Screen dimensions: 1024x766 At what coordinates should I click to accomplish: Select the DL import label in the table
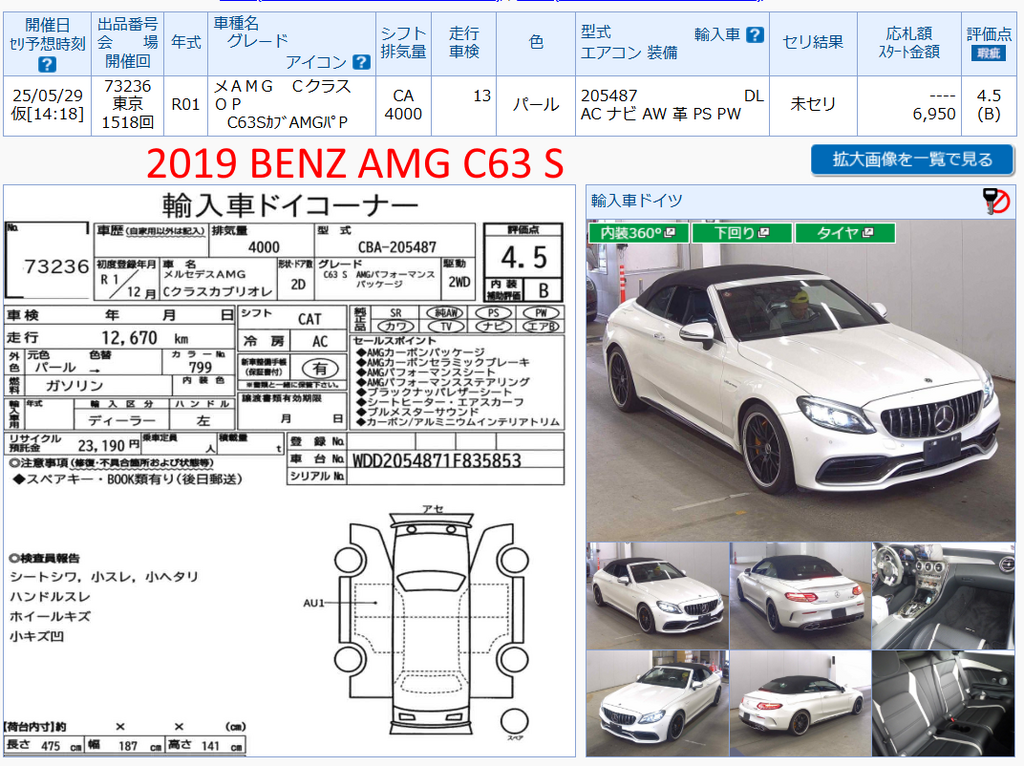754,96
